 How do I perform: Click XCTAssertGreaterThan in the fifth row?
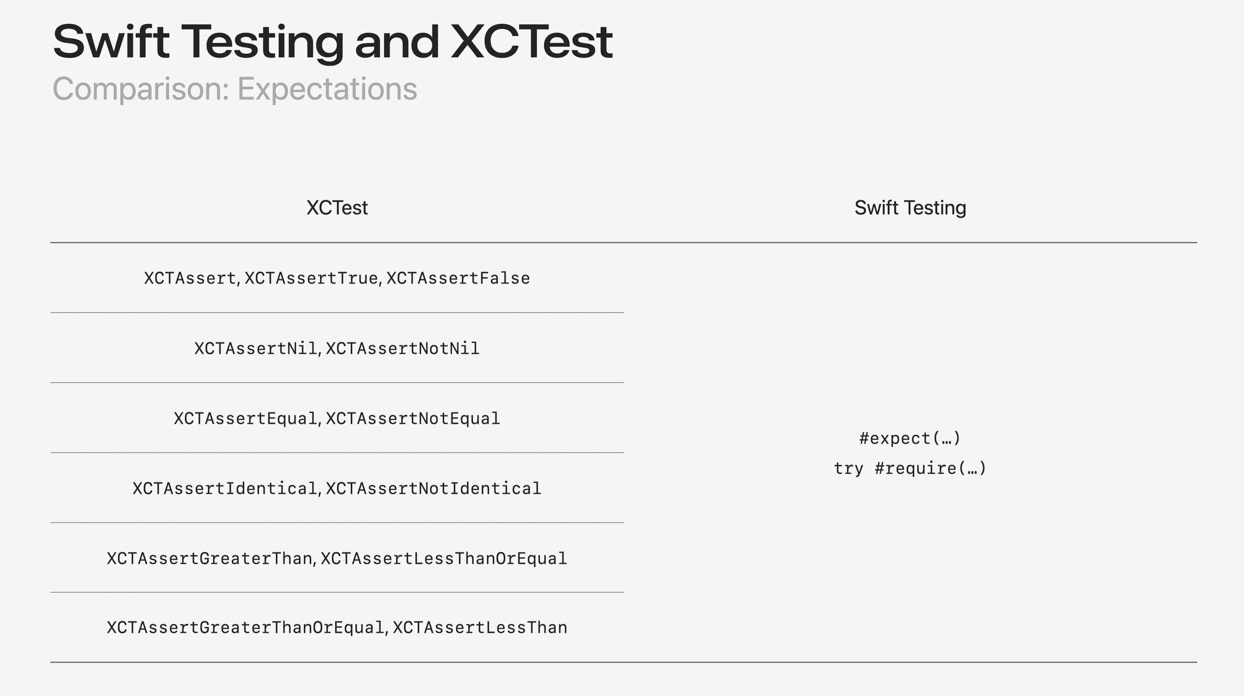pos(209,558)
